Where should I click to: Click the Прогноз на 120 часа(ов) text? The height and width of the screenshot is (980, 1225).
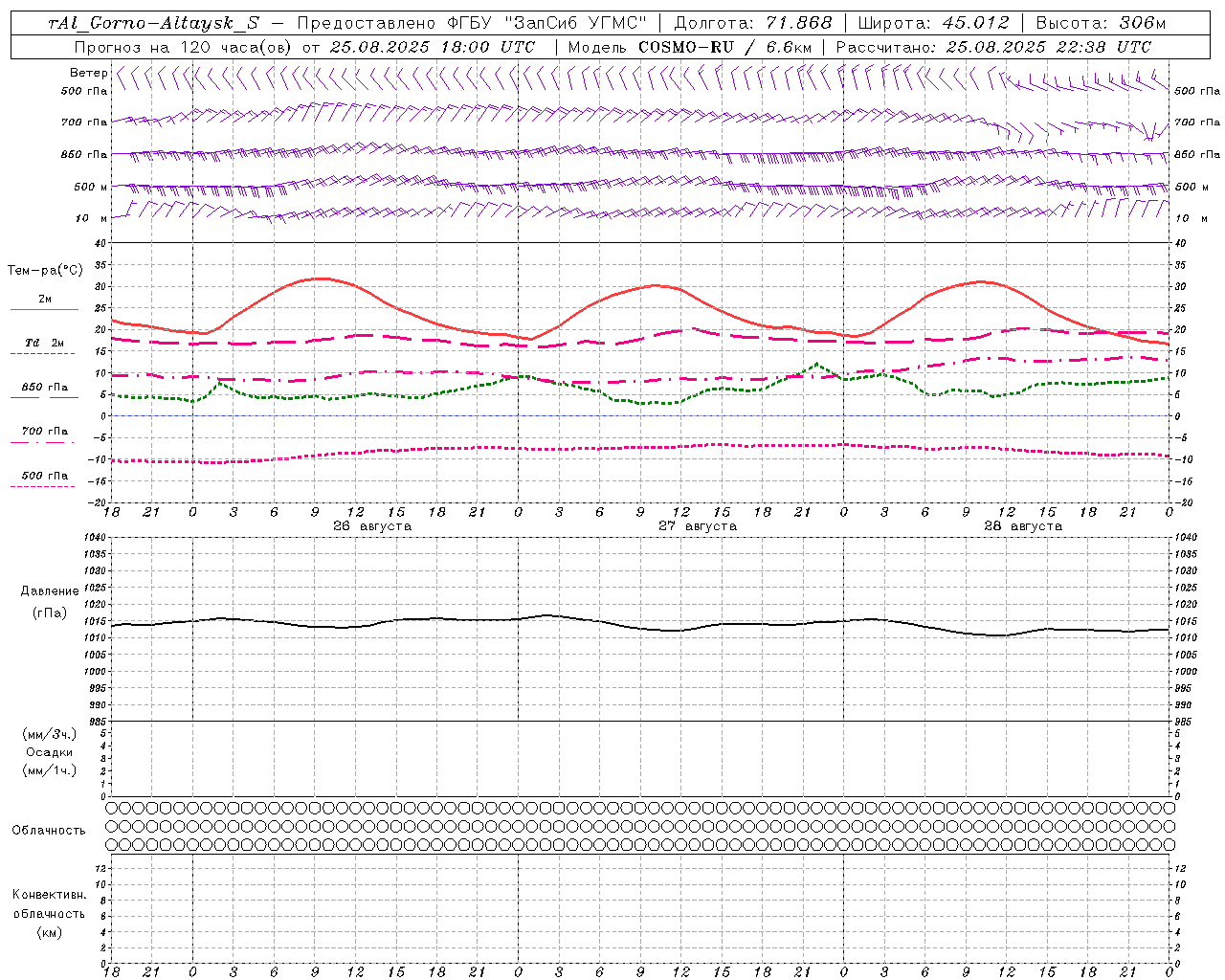tap(183, 47)
